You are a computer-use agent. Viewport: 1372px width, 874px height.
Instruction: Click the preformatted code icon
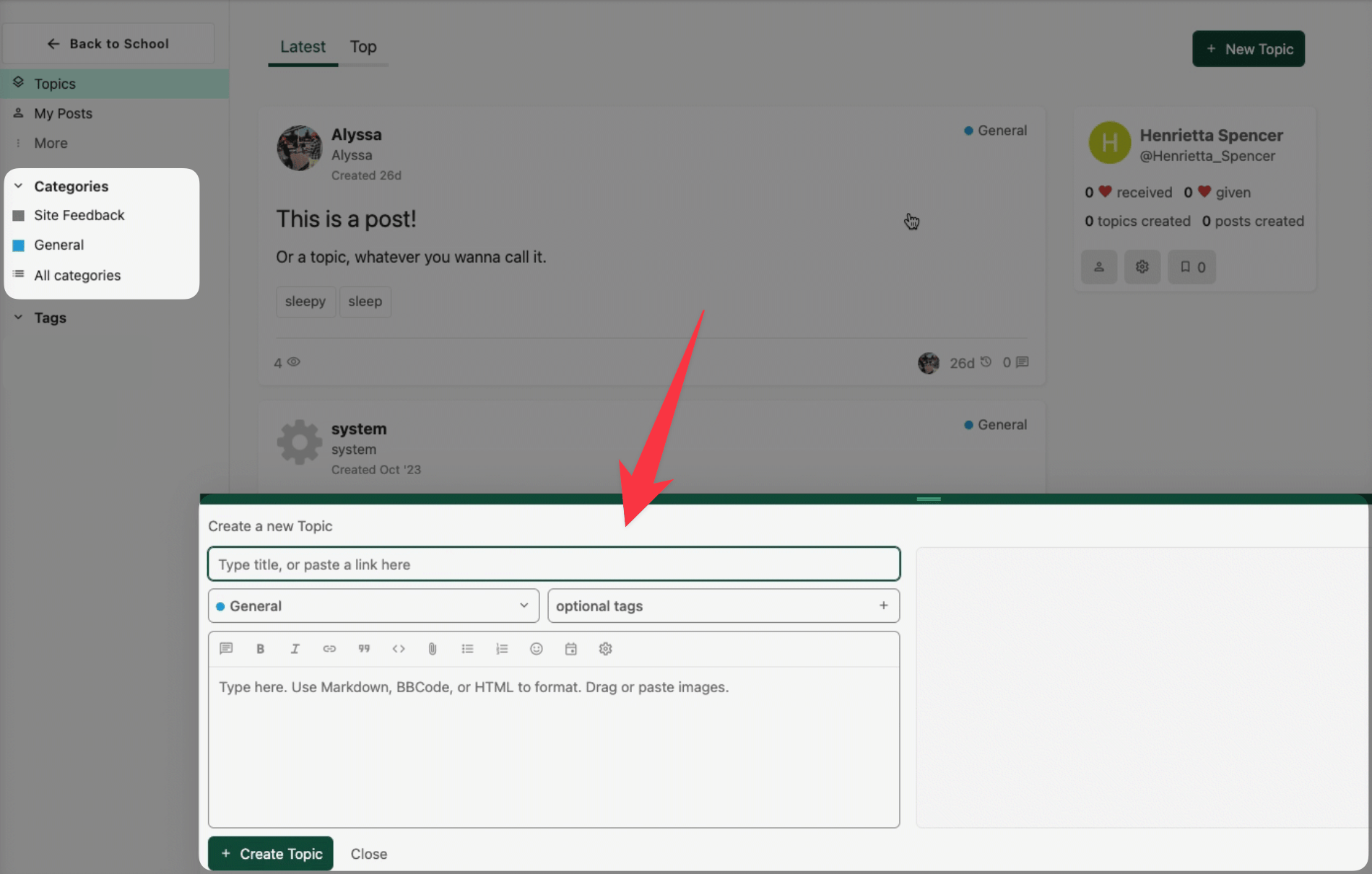tap(399, 649)
